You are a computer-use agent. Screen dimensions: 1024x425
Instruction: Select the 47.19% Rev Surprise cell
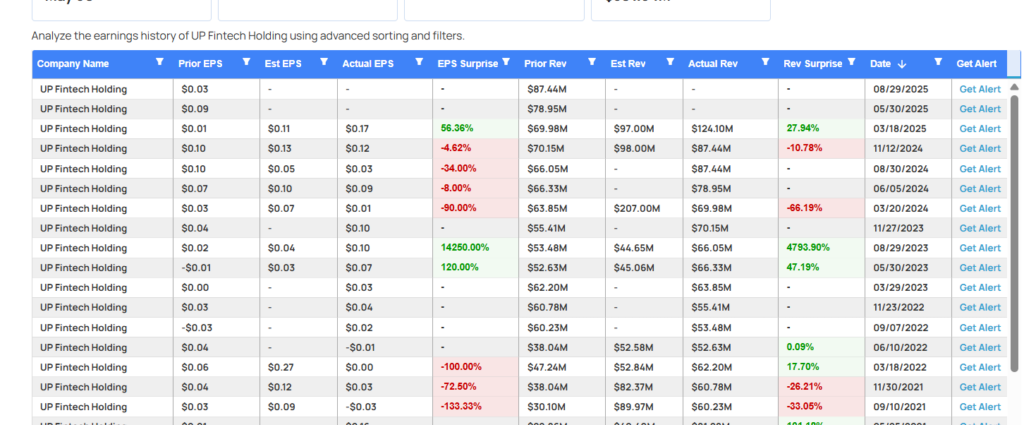[x=822, y=268]
